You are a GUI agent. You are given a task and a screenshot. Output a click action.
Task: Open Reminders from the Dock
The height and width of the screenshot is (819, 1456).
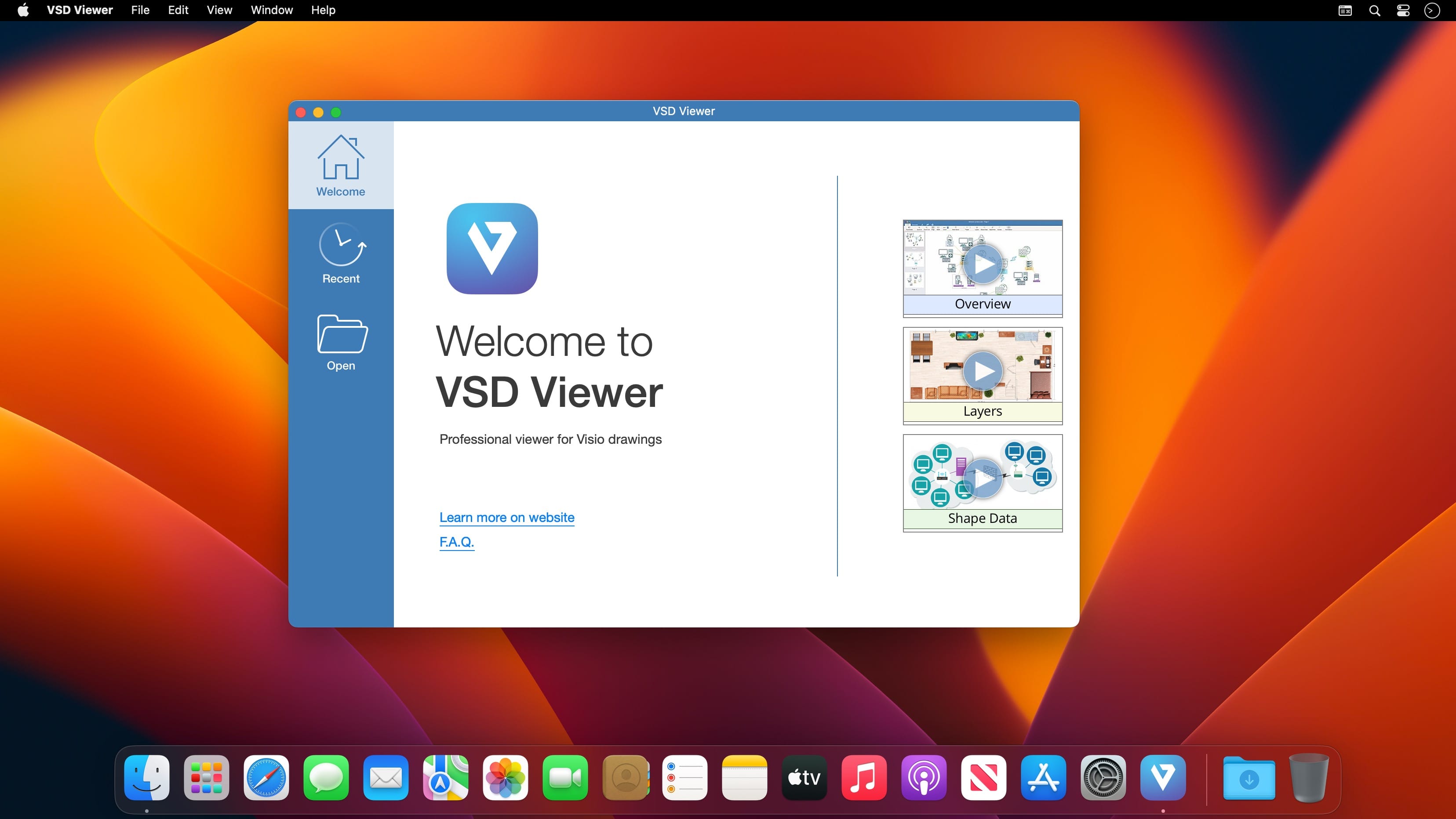click(x=685, y=778)
